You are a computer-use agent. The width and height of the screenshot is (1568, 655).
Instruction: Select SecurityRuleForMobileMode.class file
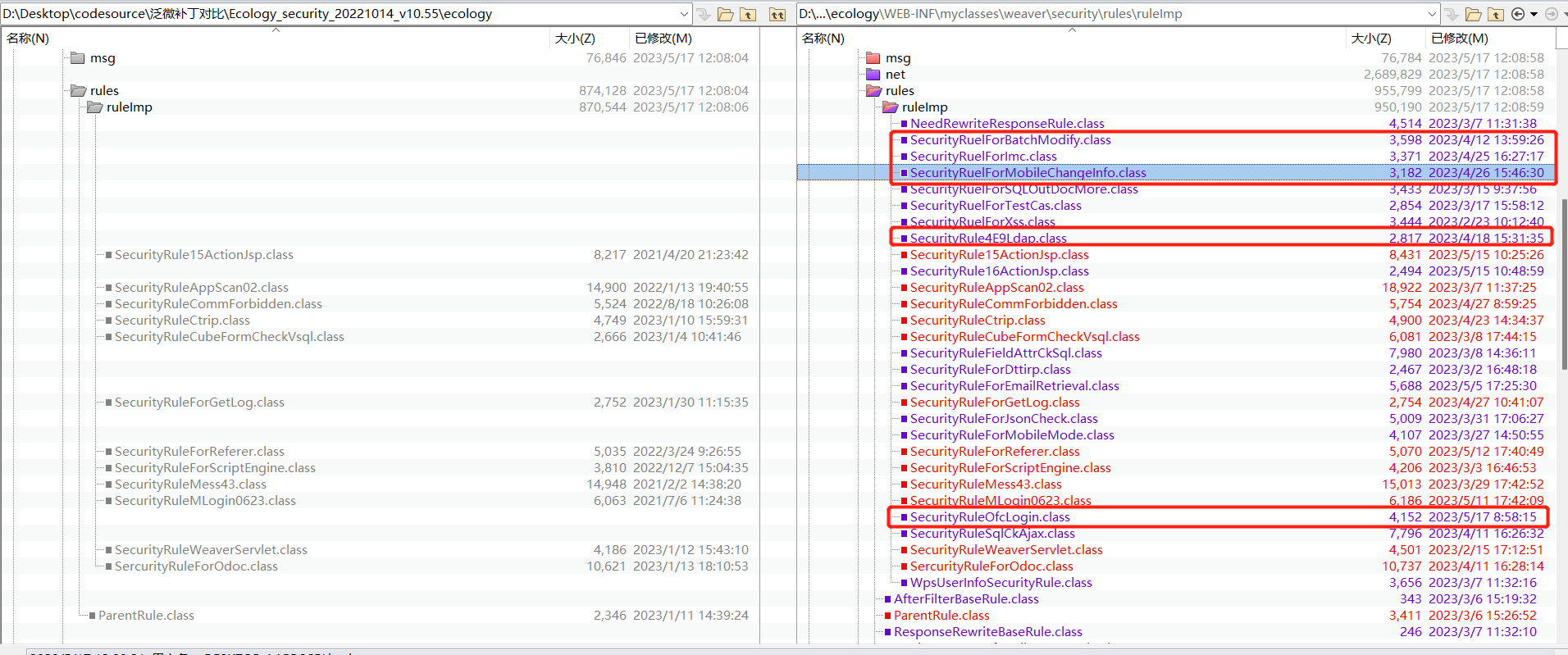click(1012, 435)
